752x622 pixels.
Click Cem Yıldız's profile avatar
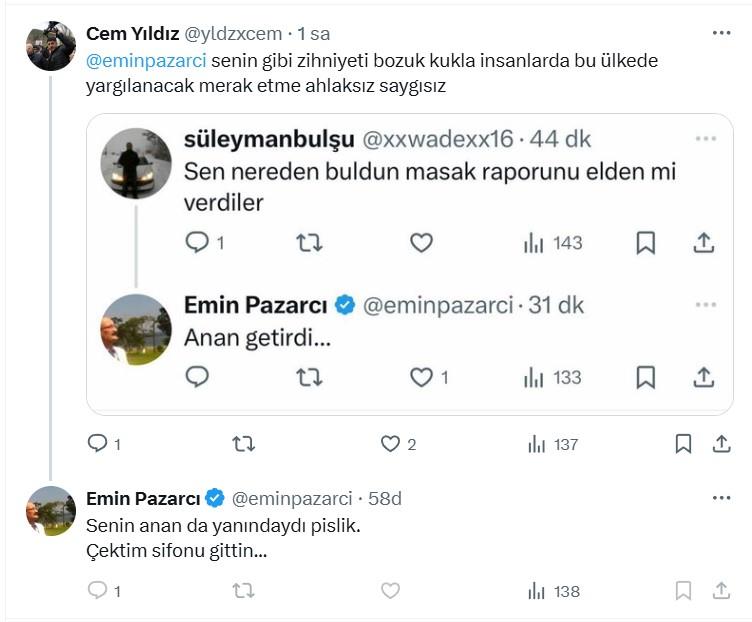(50, 46)
